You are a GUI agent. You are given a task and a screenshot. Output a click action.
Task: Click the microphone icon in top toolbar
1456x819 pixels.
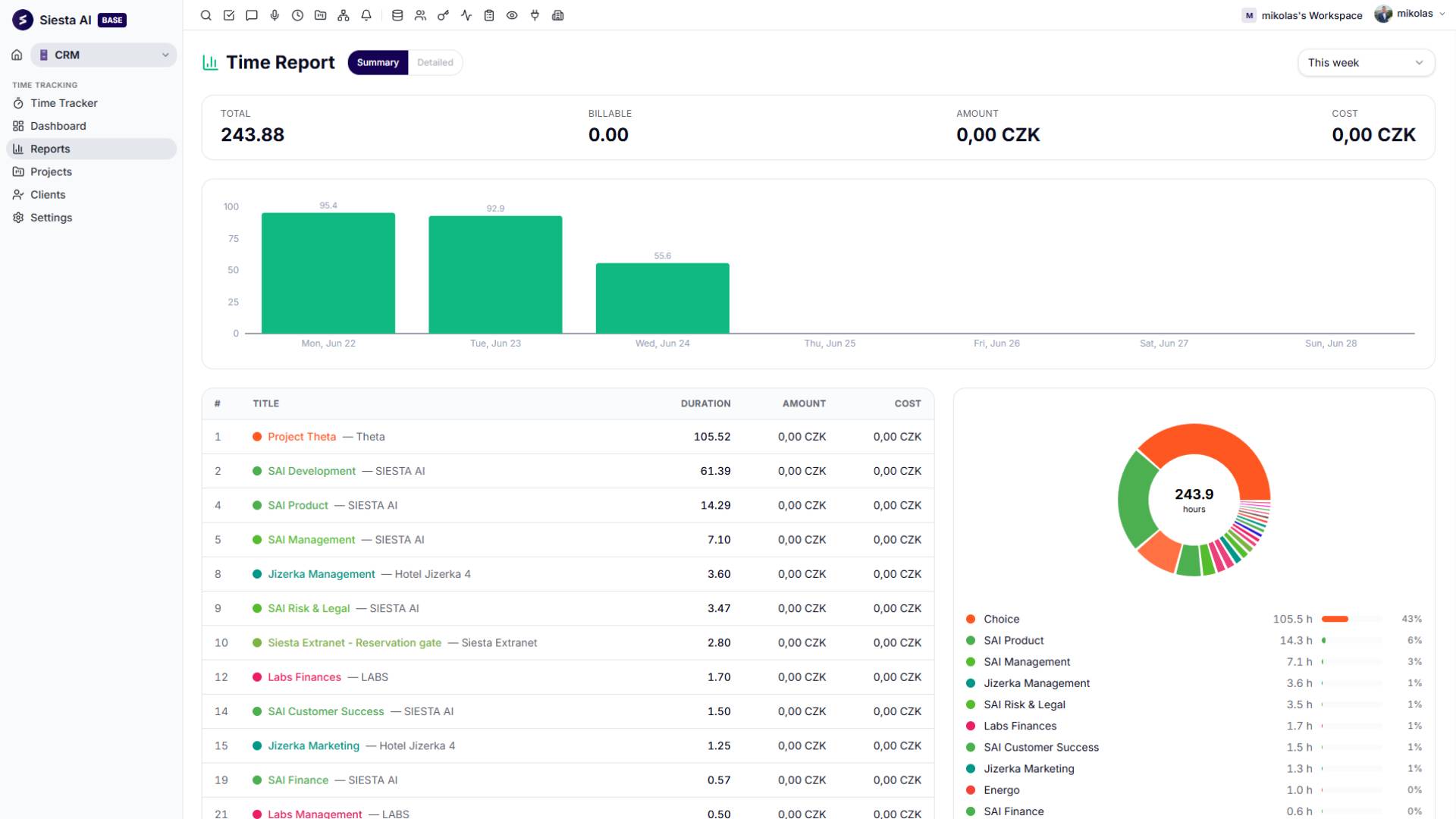click(x=275, y=15)
